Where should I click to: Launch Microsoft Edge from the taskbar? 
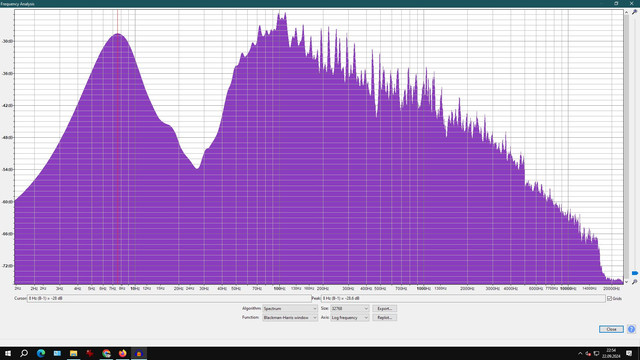coord(41,353)
